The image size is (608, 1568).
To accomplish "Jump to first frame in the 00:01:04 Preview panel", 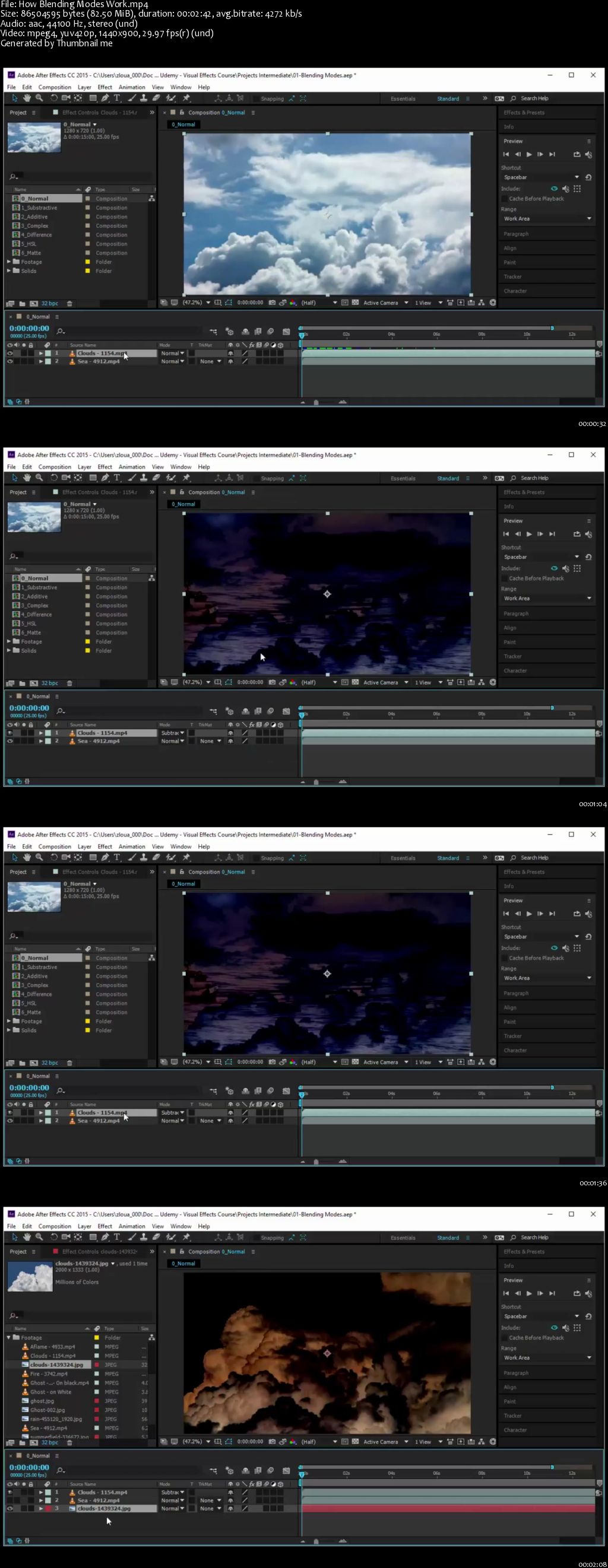I will pyautogui.click(x=506, y=535).
